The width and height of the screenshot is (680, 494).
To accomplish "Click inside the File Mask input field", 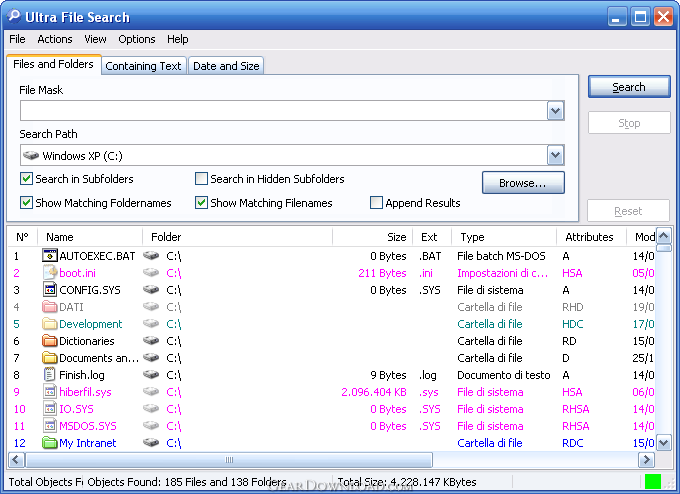I will [284, 111].
